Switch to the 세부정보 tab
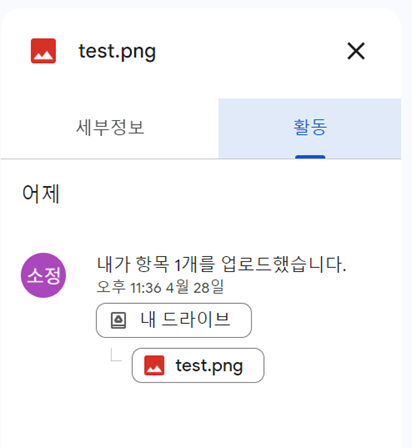Viewport: 412px width, 448px height. (x=110, y=128)
